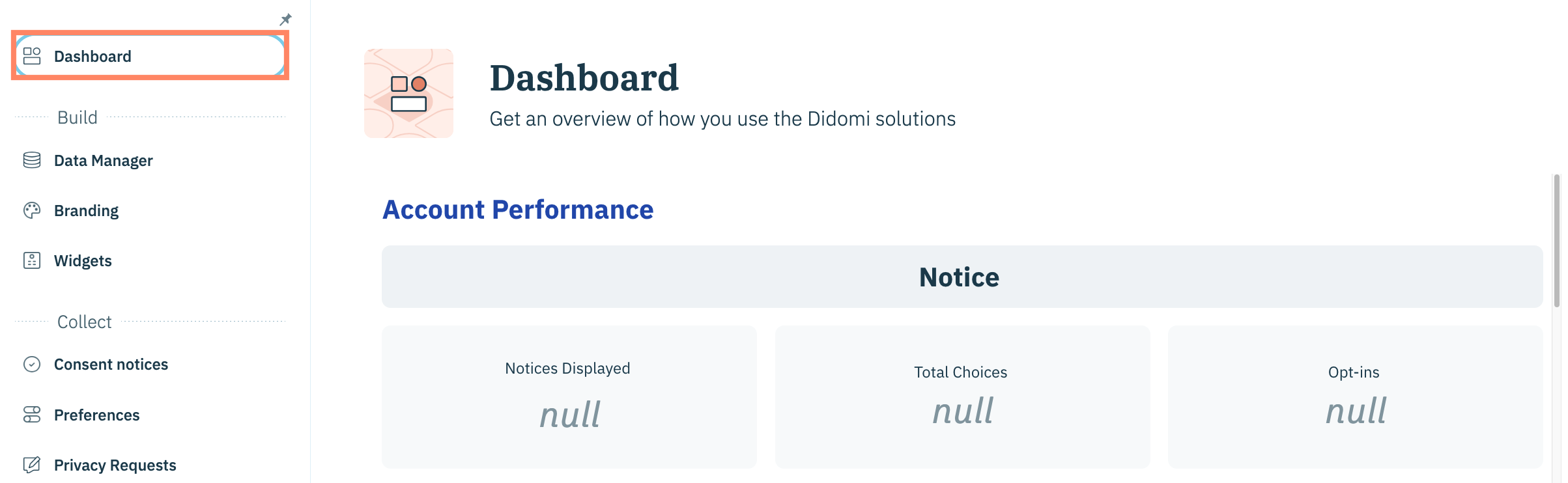1568x483 pixels.
Task: Click the vertical page scrollbar
Action: pyautogui.click(x=1556, y=241)
